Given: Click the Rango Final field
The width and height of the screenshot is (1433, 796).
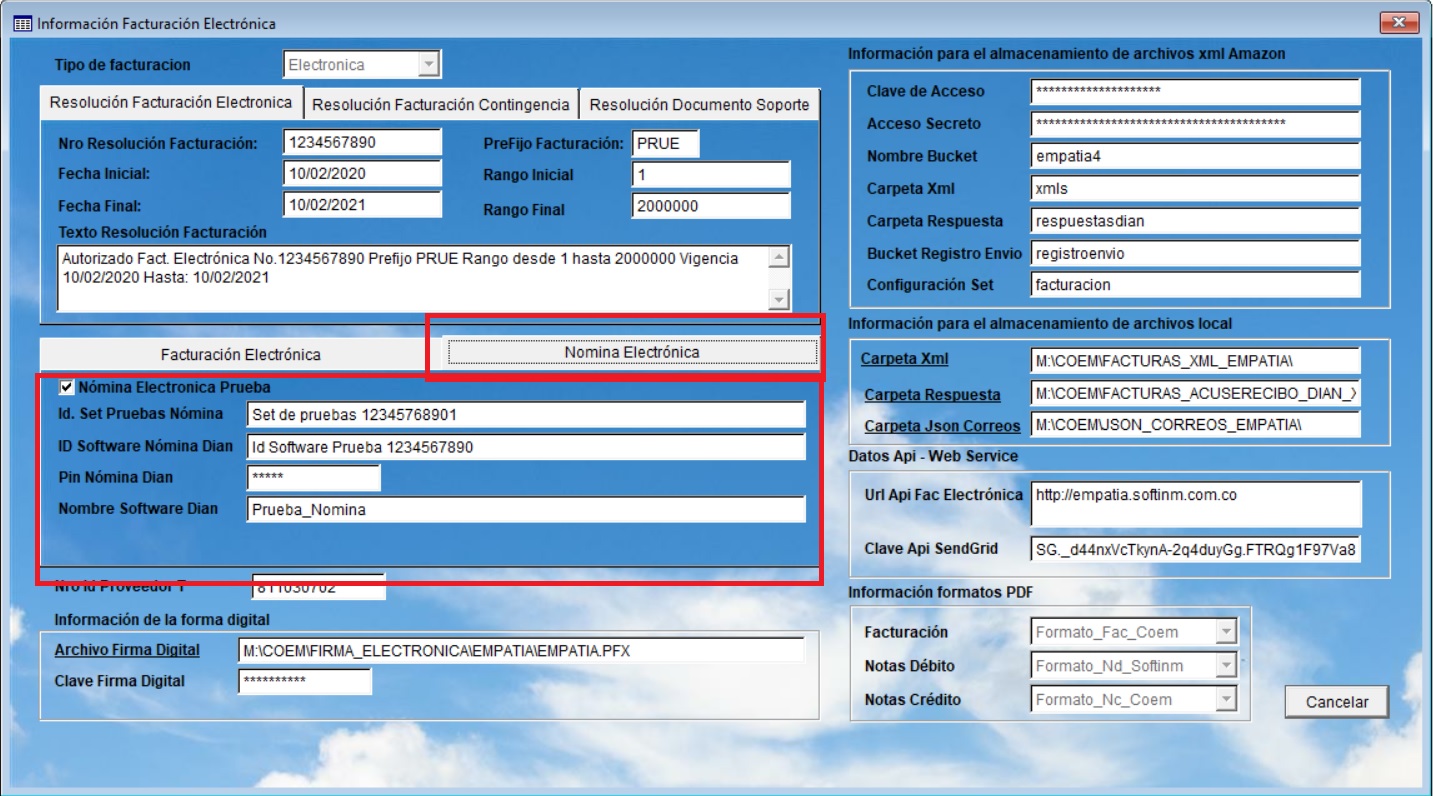Looking at the screenshot, I should point(711,206).
